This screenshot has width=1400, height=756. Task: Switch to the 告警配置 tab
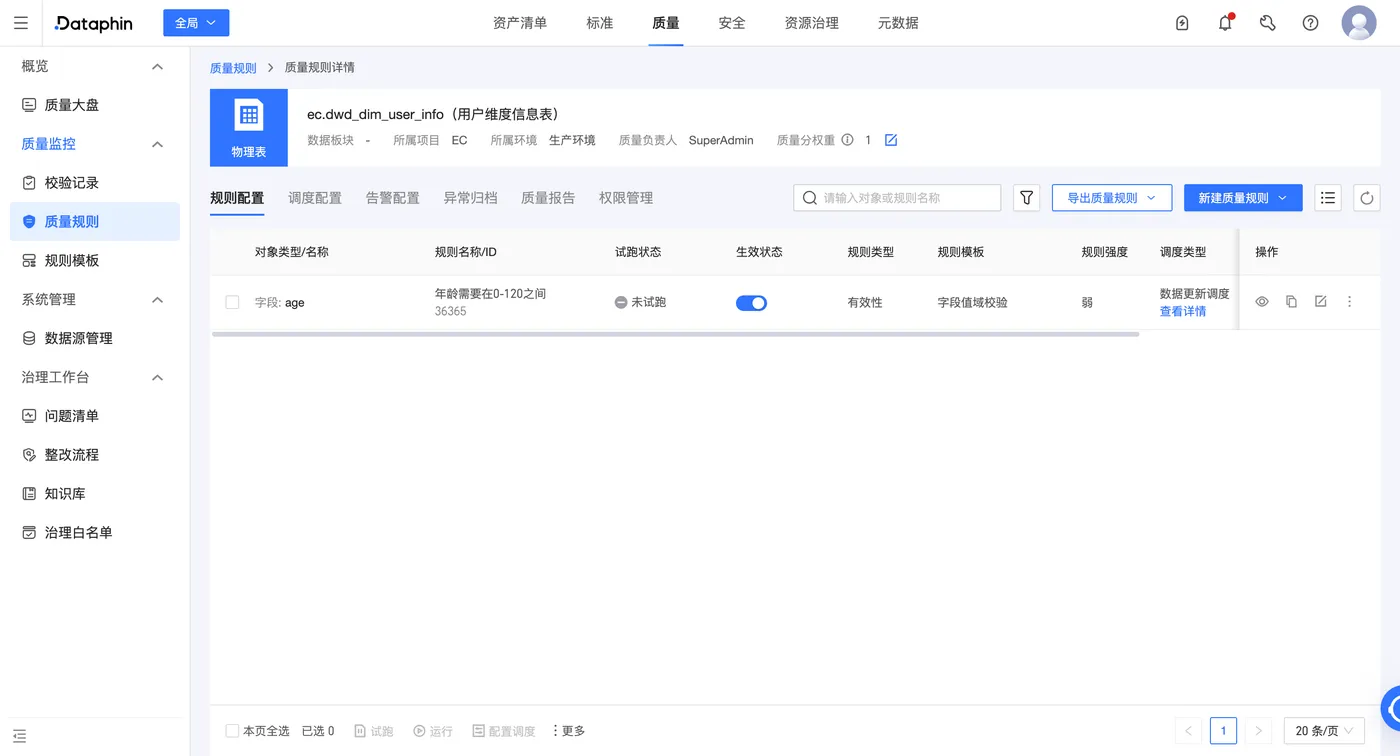[393, 198]
